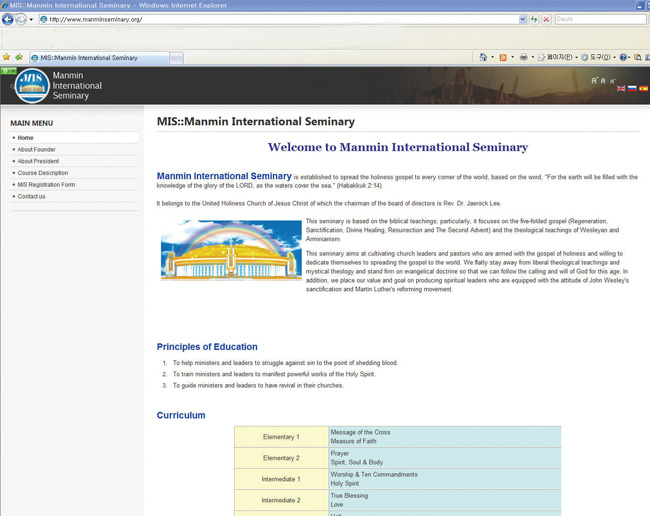Click the decrease font size A- icon
Screen dimensions: 650x516
click(612, 81)
